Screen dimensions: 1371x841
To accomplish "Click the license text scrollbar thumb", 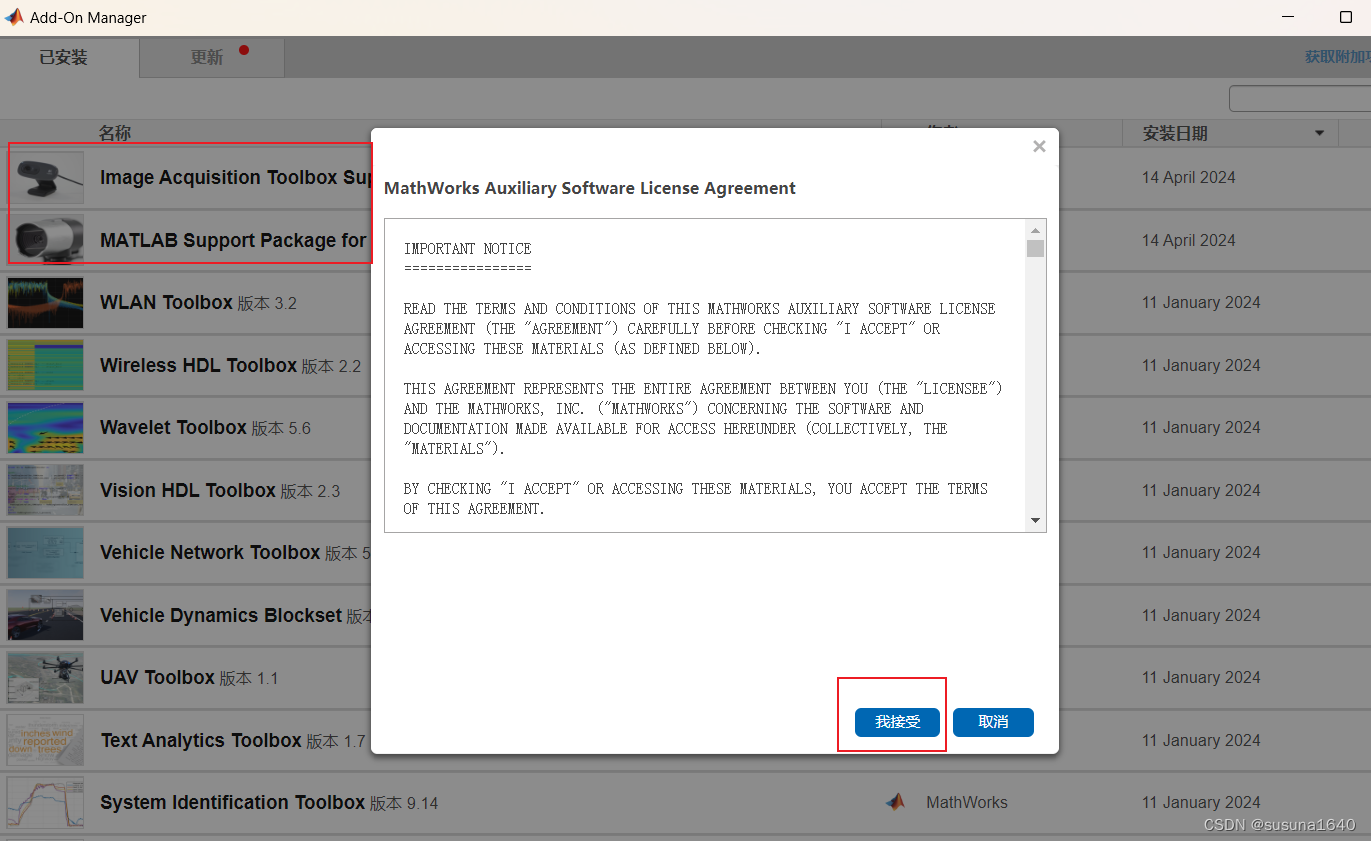I will 1035,249.
